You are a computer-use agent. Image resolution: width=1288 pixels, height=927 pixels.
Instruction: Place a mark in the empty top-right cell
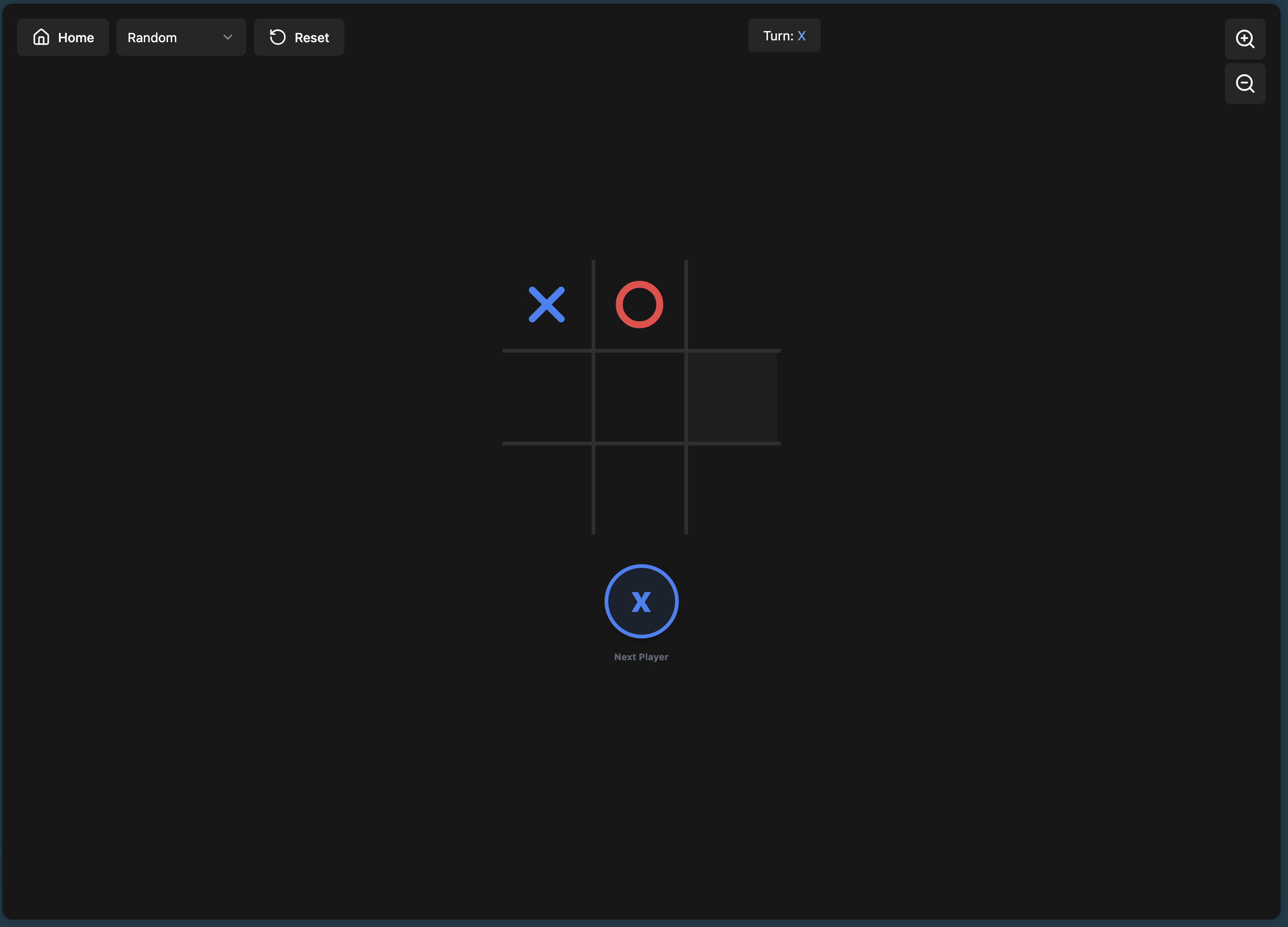[733, 304]
